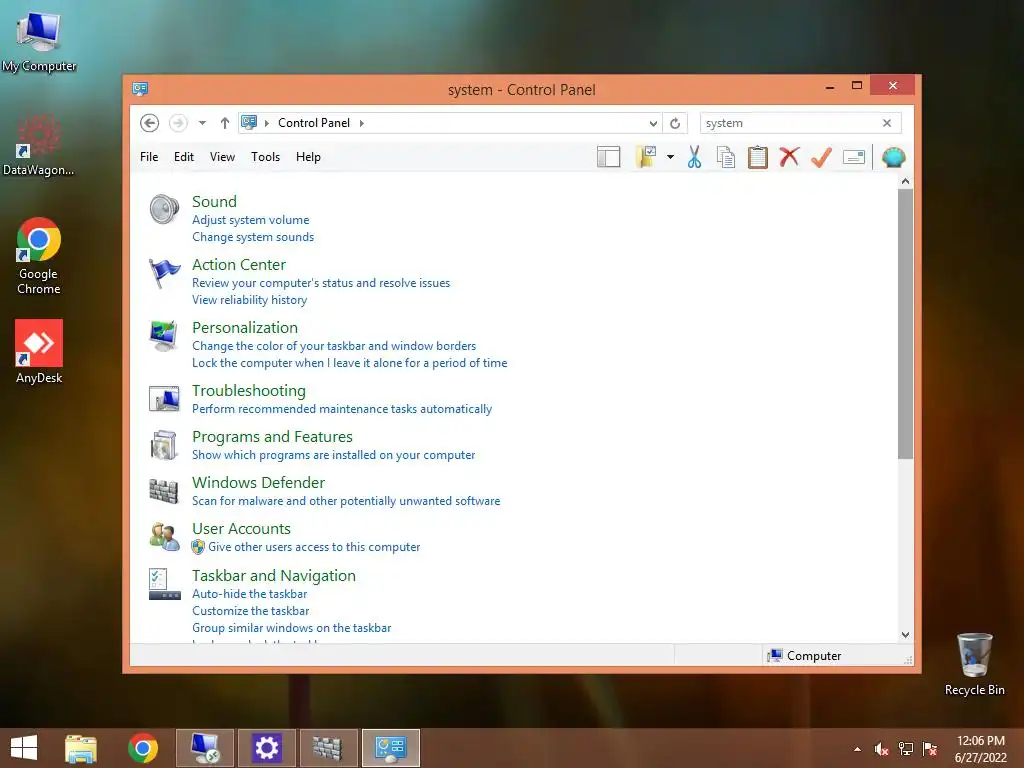This screenshot has height=768, width=1024.
Task: Open View reliability history link
Action: (249, 300)
